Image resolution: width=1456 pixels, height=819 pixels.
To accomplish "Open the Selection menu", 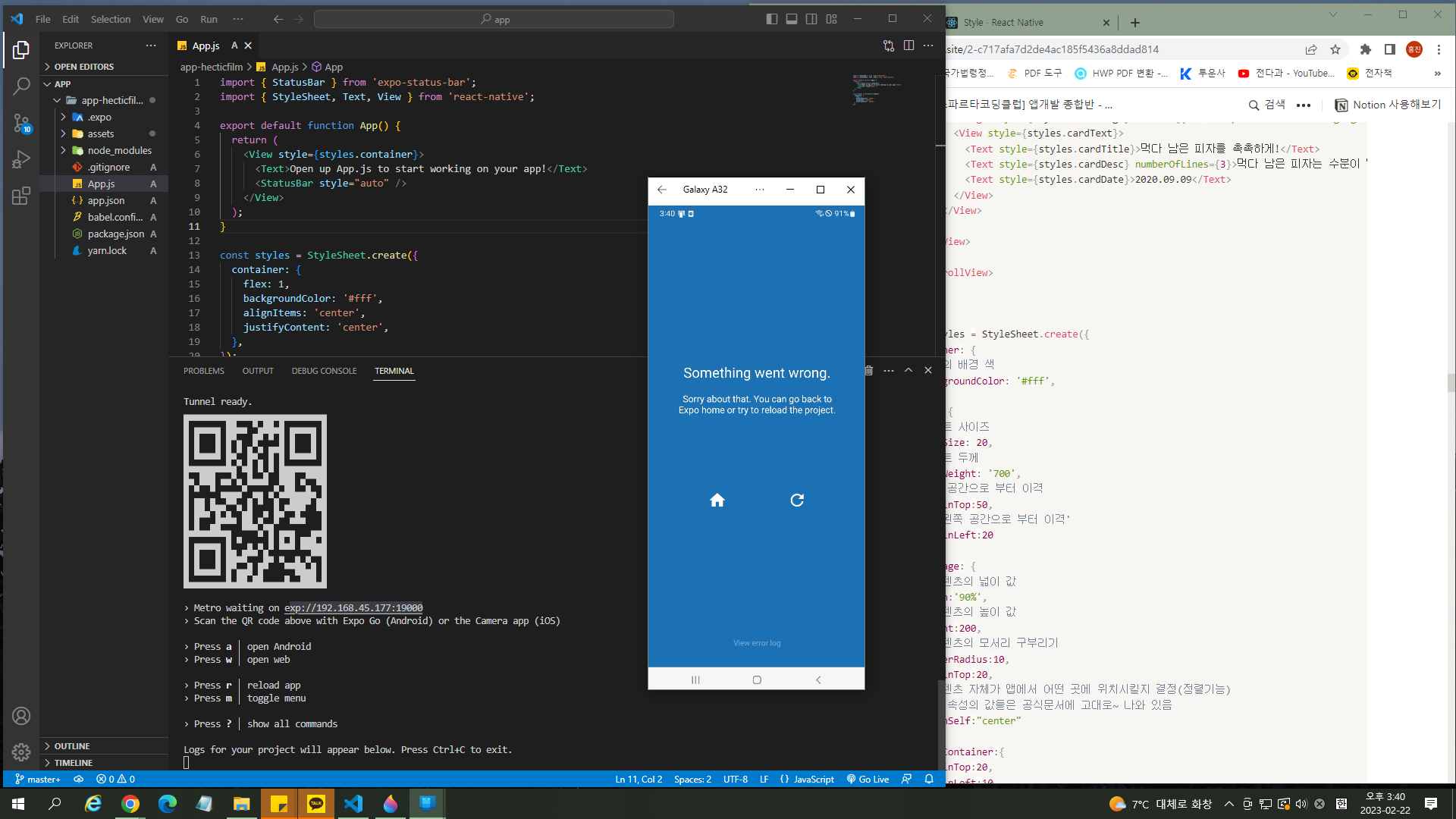I will click(111, 19).
